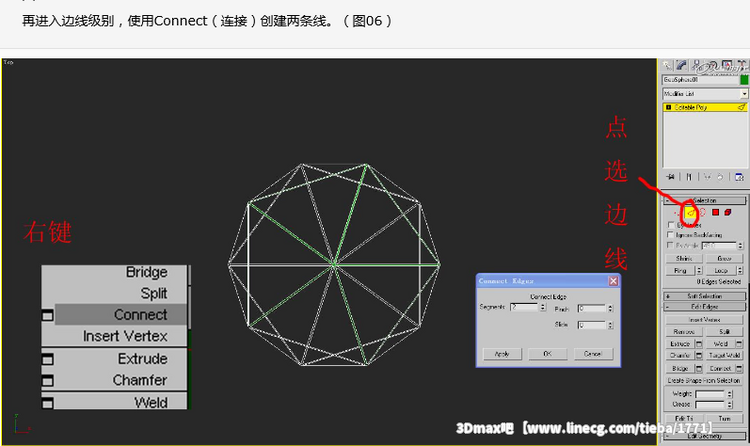Click the Loop button

pos(721,270)
